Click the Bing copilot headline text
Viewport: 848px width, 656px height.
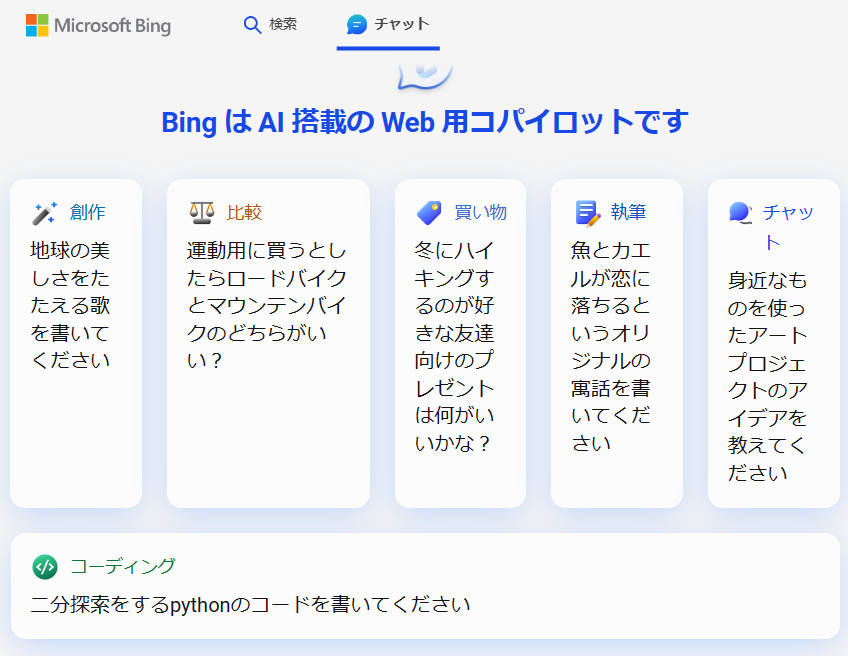point(424,122)
